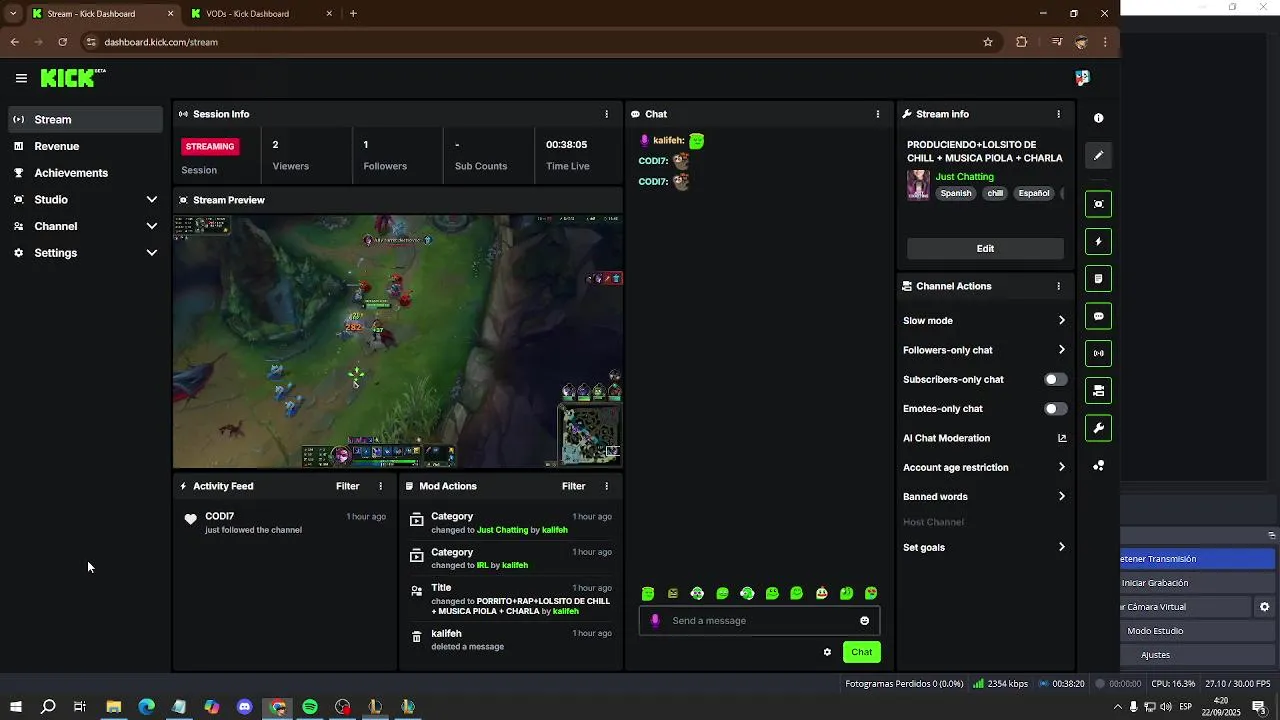Toggle Emotes-only chat switch

(x=1056, y=409)
